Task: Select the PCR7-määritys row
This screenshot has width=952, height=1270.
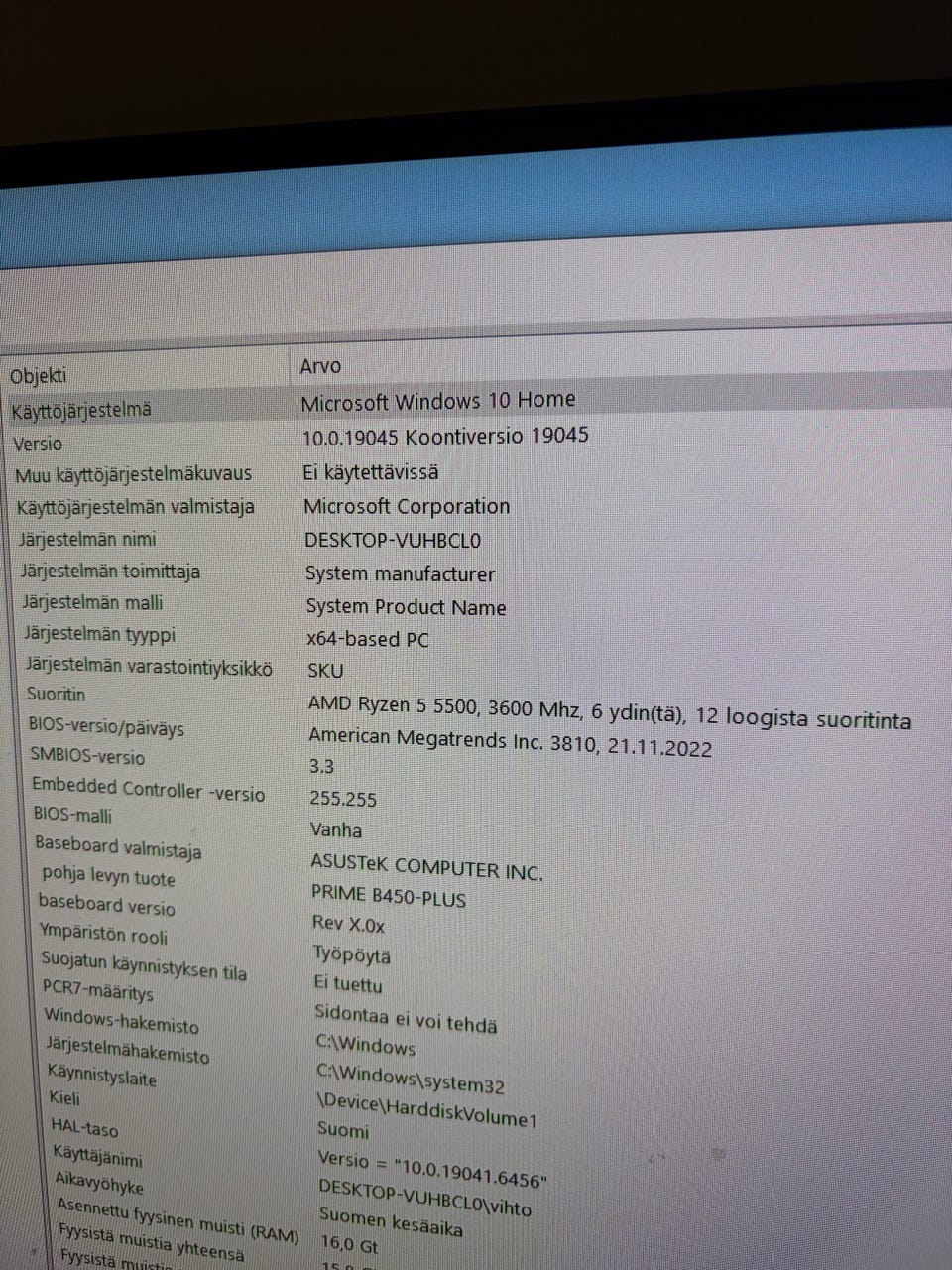Action: (98, 990)
